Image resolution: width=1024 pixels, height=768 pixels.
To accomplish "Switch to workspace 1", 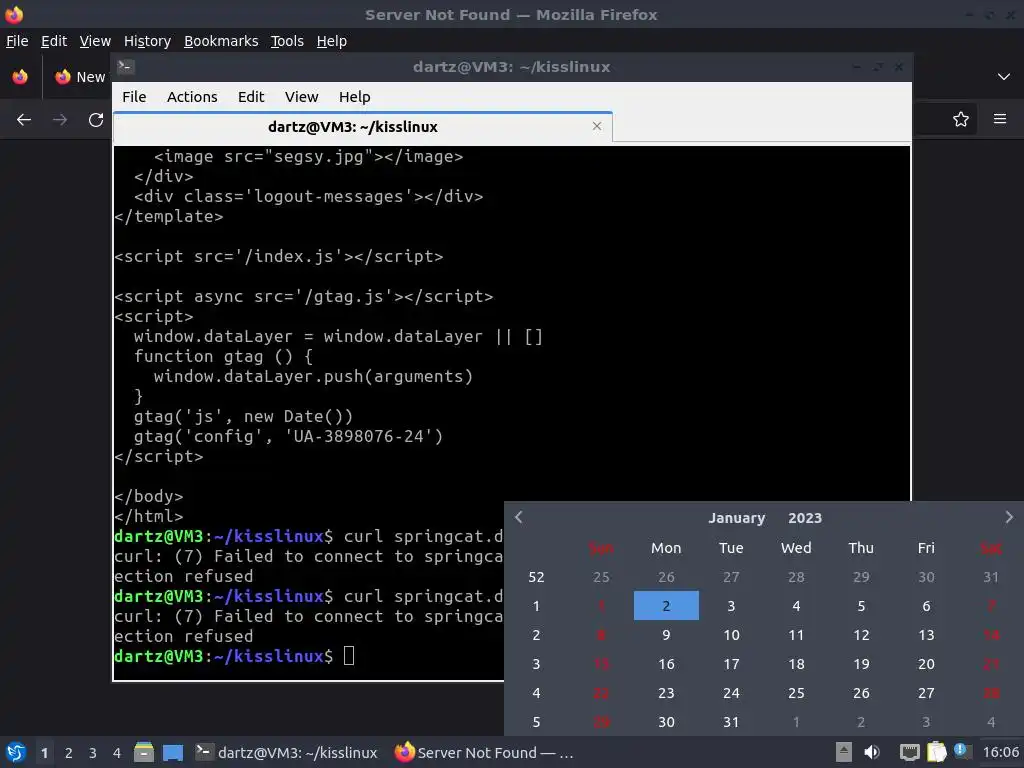I will (44, 753).
